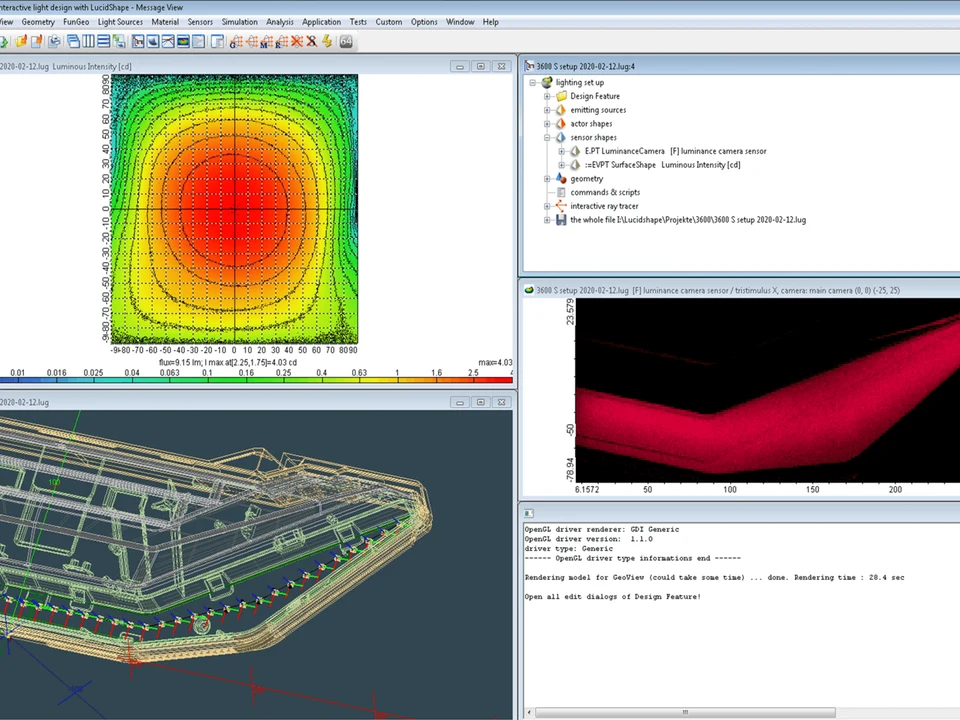This screenshot has height=720, width=960.
Task: Click the save document icon with orange flame
Action: tap(37, 41)
